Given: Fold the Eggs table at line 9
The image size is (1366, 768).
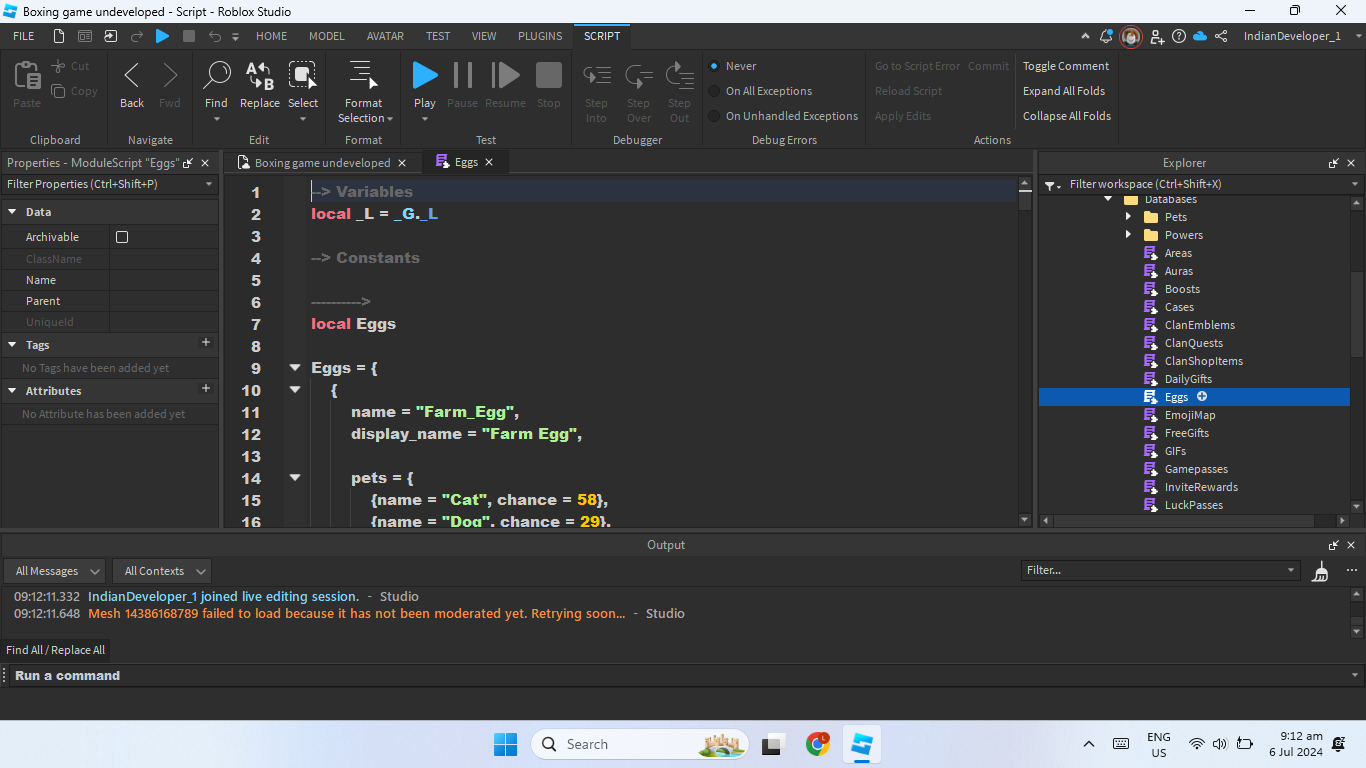Looking at the screenshot, I should click(x=295, y=368).
